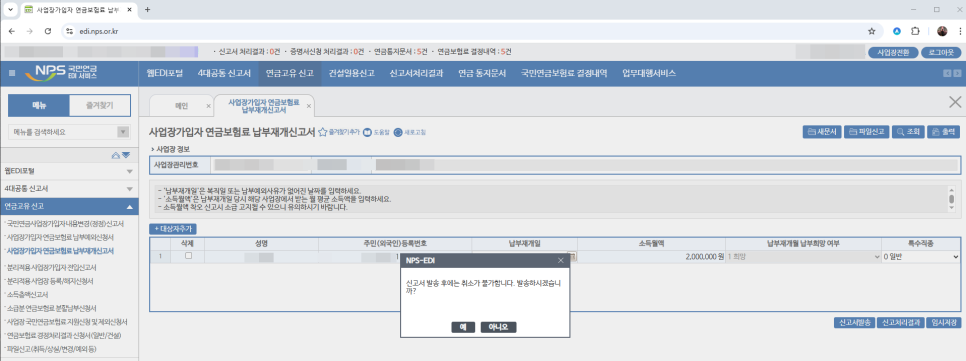Switch to the 메인 tab

[182, 106]
